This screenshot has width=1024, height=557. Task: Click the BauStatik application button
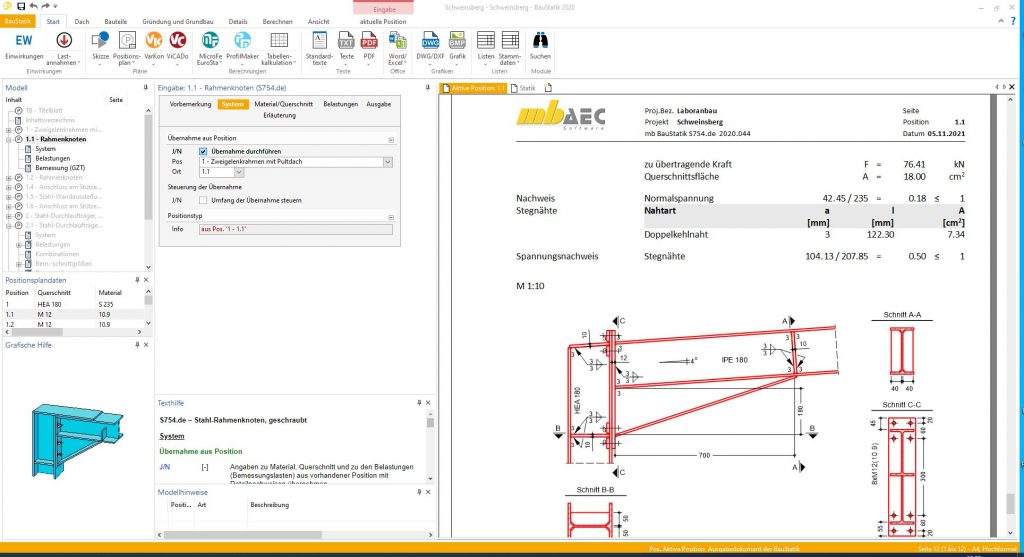pos(18,22)
